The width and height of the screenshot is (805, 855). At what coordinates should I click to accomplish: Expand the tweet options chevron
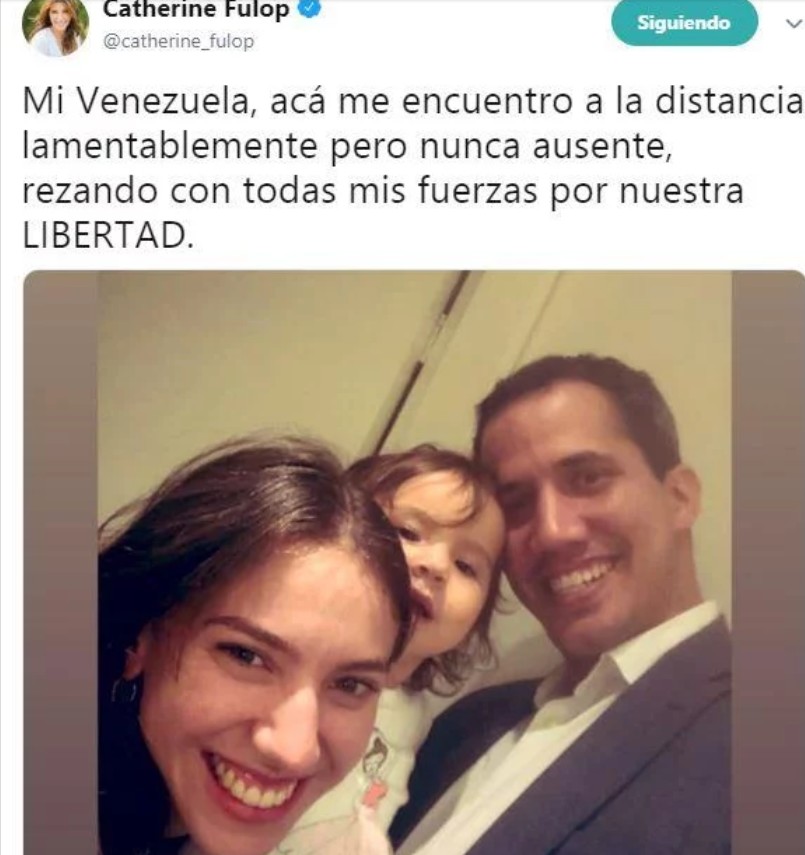(794, 23)
